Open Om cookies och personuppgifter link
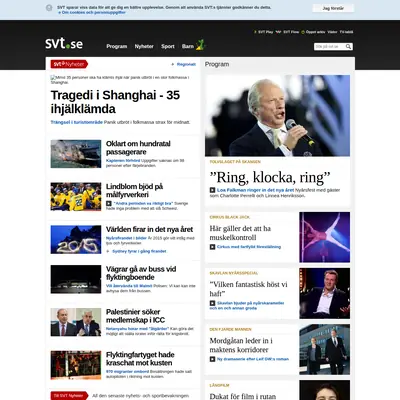This screenshot has width=400, height=400. pyautogui.click(x=94, y=12)
